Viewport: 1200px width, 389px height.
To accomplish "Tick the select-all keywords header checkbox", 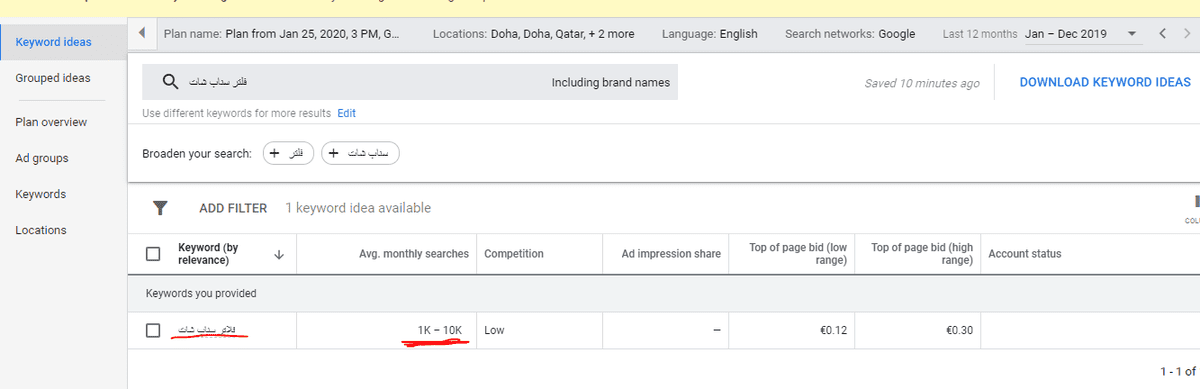I will coord(153,254).
